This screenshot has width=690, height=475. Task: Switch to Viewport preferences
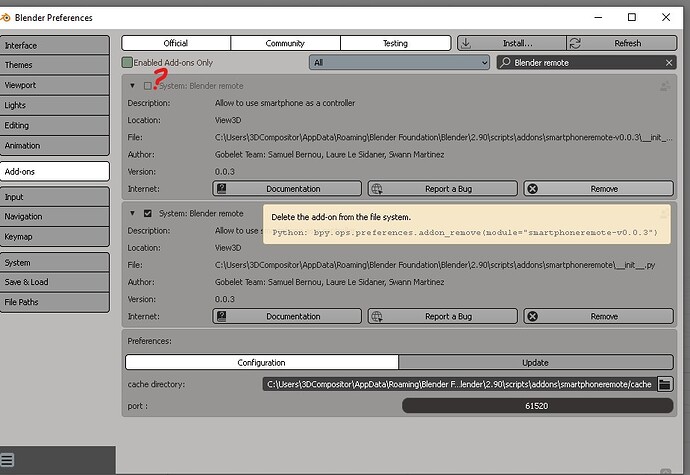pos(55,85)
